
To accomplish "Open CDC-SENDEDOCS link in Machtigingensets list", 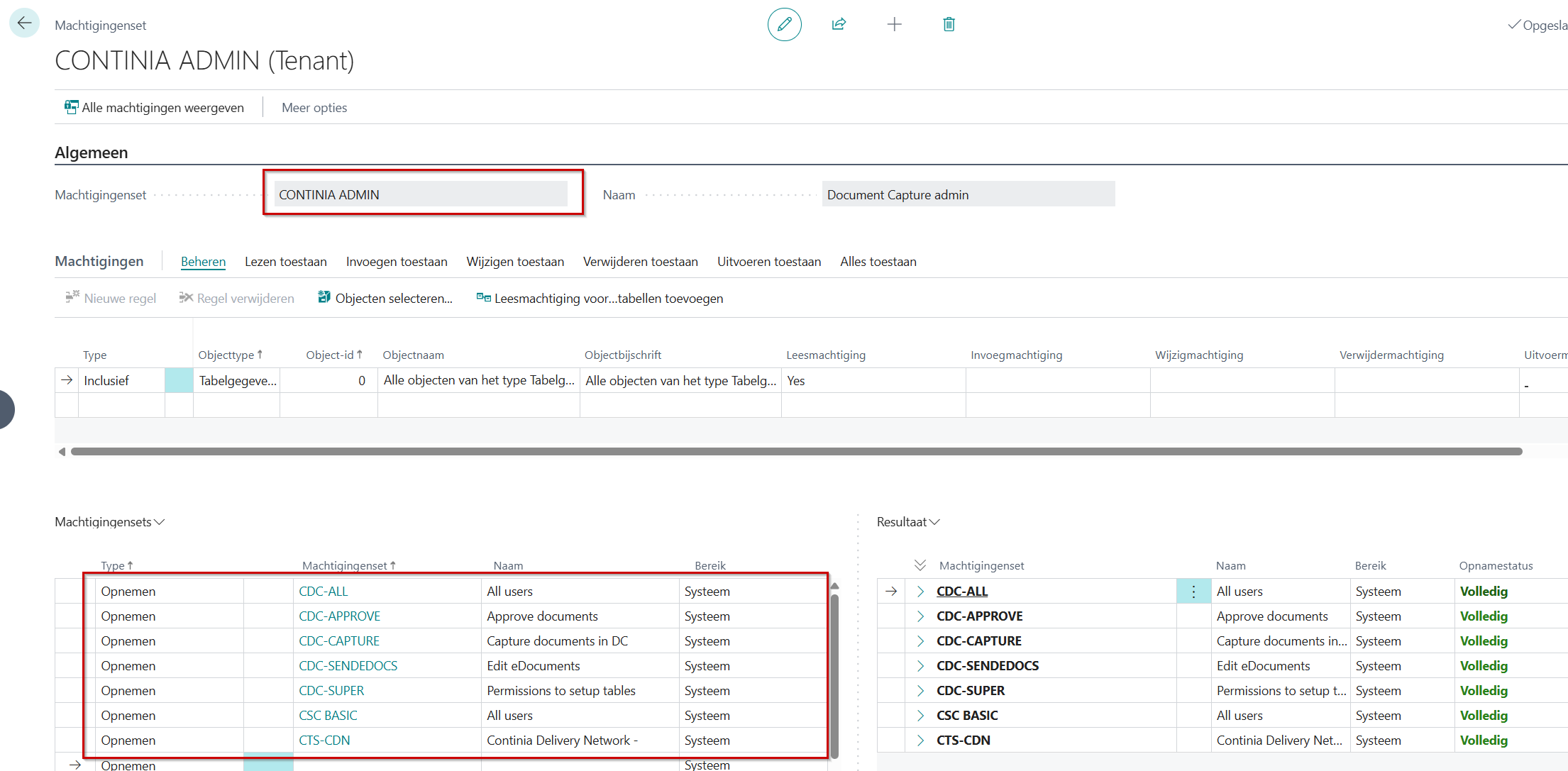I will pos(348,665).
